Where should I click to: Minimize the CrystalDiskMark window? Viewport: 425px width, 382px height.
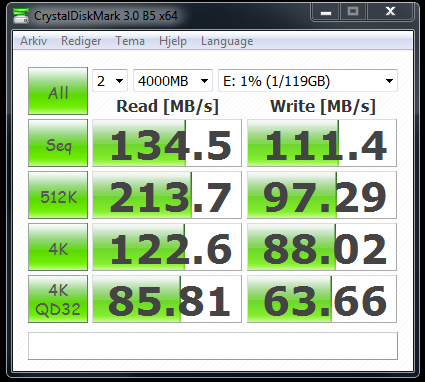click(x=326, y=12)
